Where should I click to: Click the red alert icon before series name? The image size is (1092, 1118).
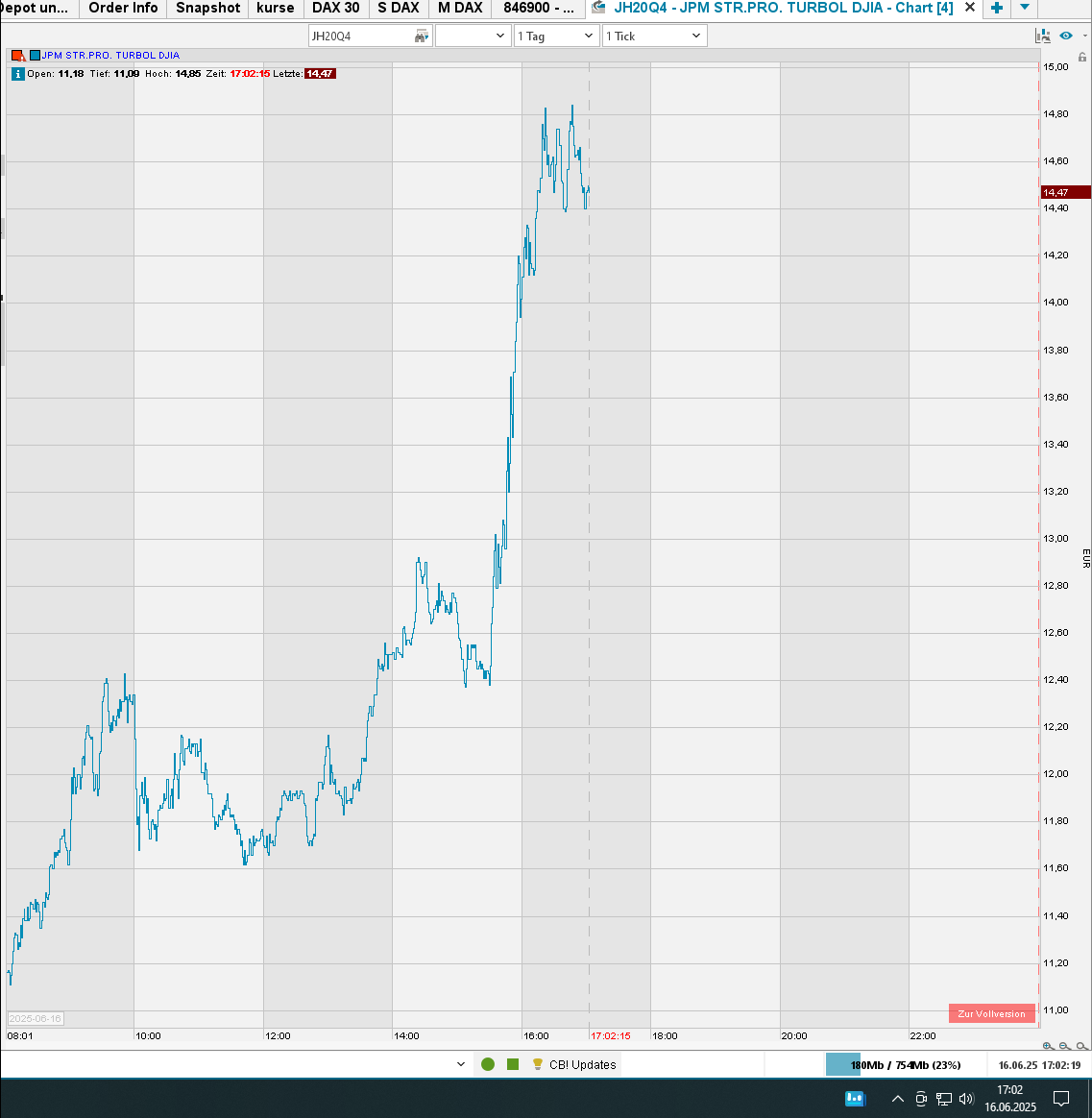(18, 55)
